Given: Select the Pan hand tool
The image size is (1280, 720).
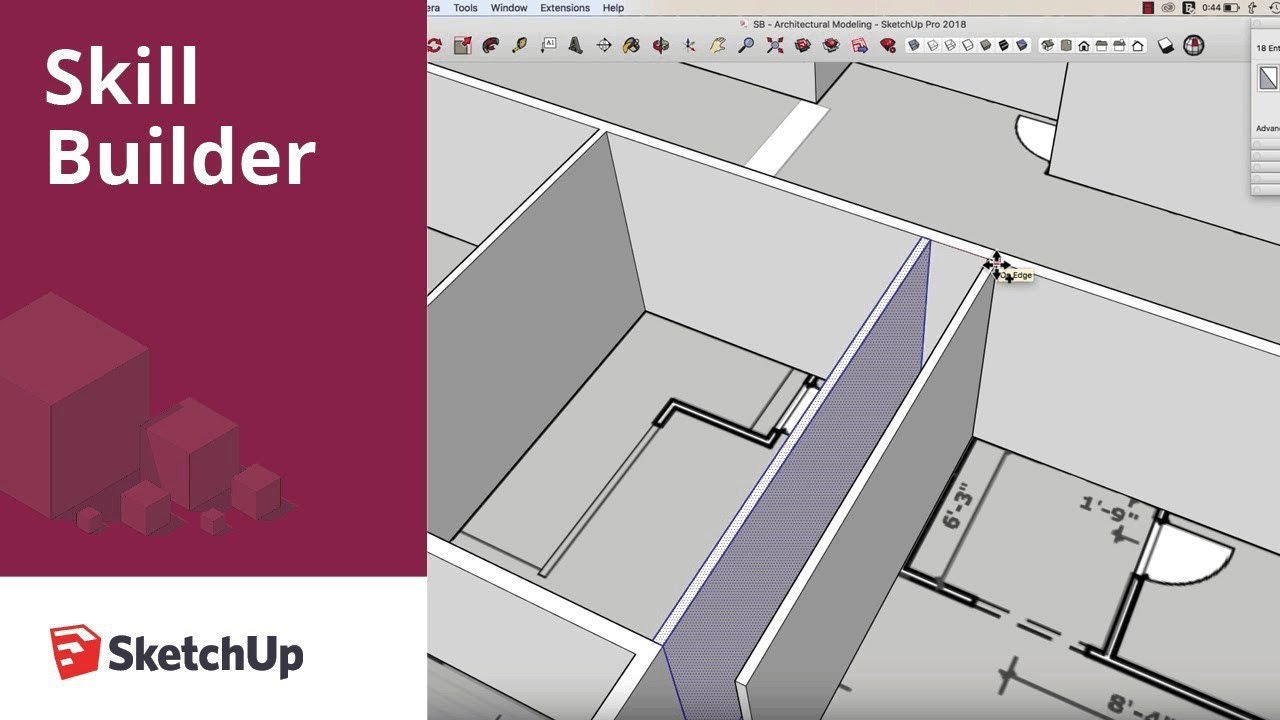Looking at the screenshot, I should (x=717, y=45).
